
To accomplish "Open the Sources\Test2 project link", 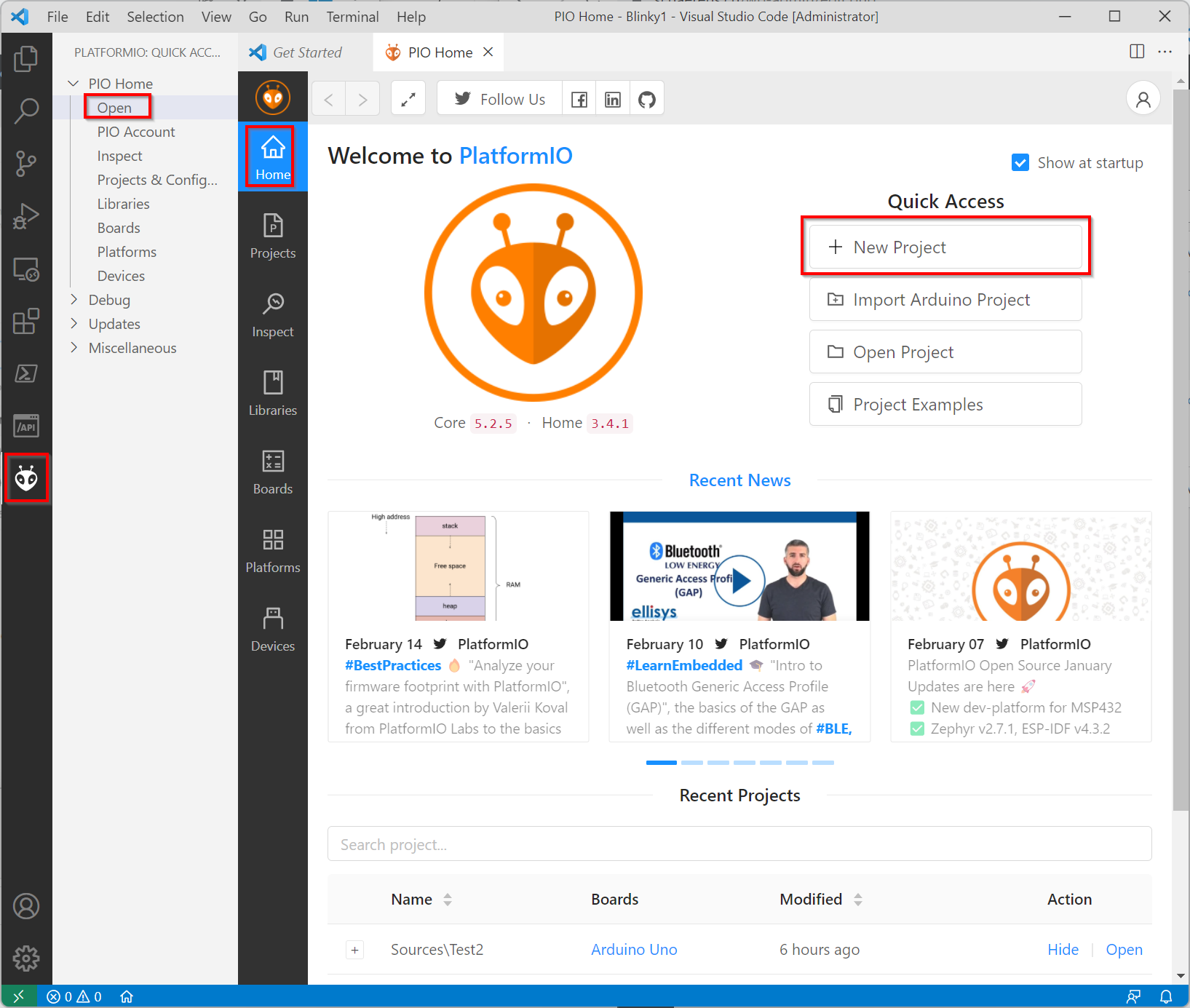I will click(x=1124, y=950).
